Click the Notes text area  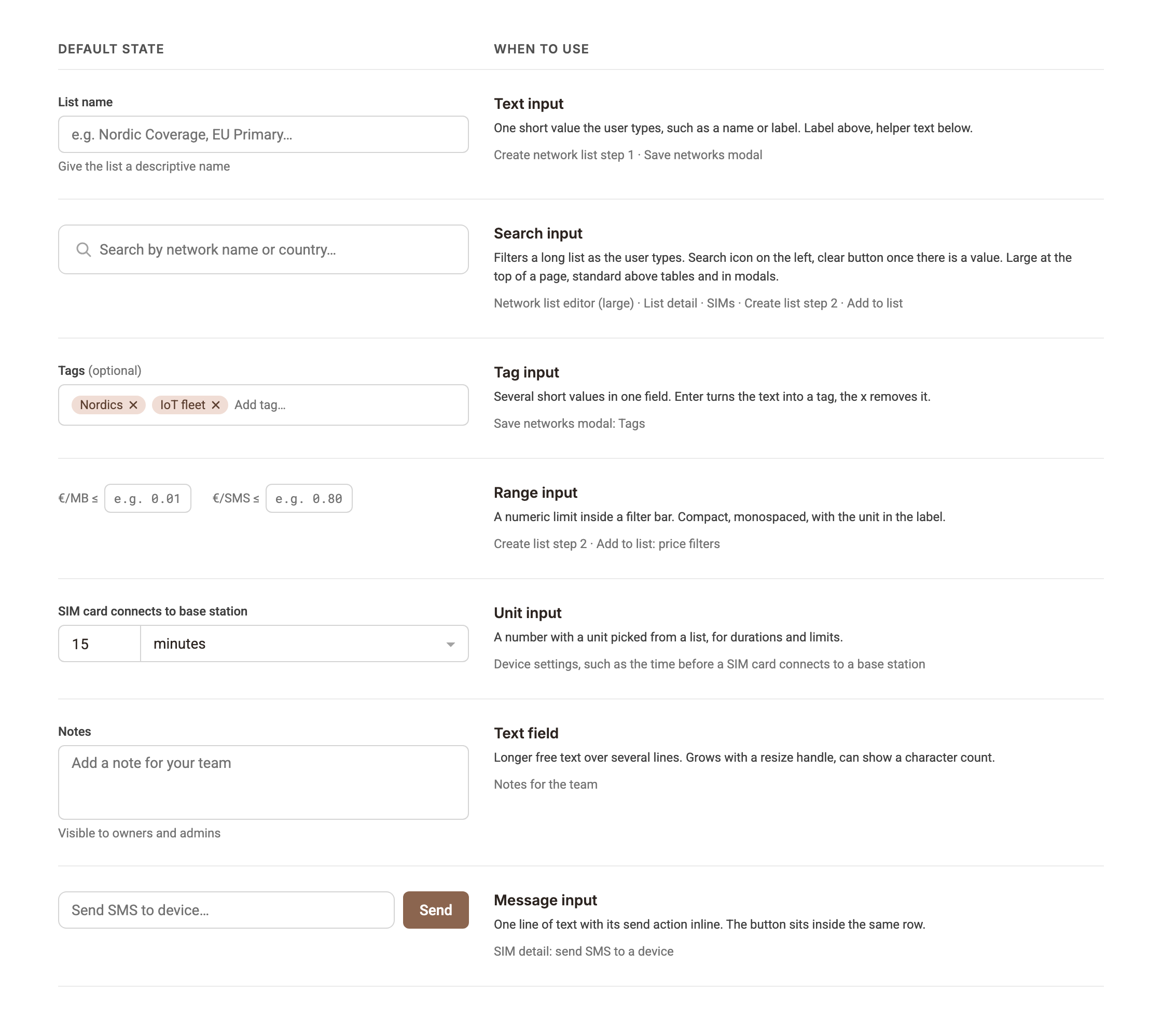(263, 782)
